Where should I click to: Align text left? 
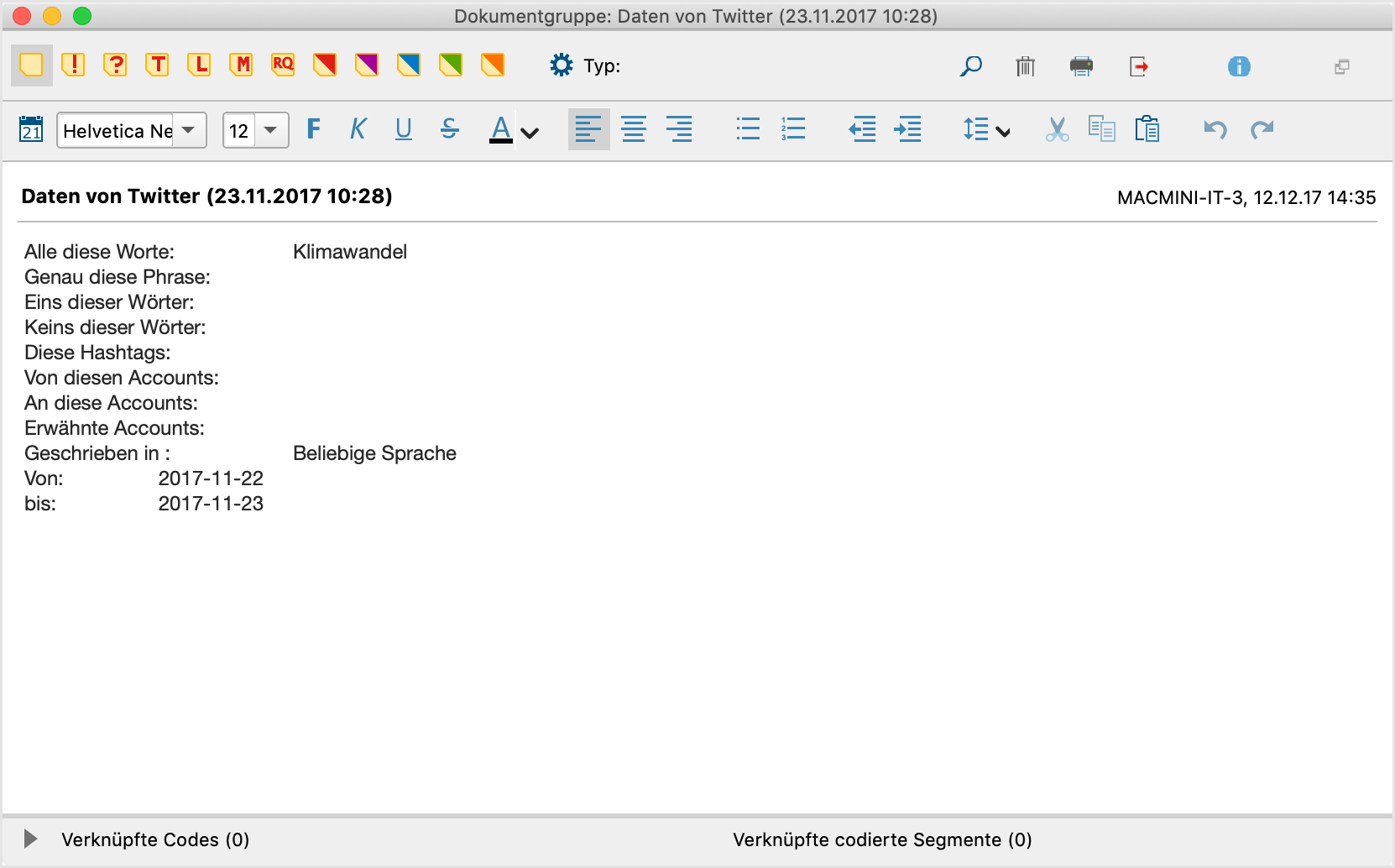point(588,129)
